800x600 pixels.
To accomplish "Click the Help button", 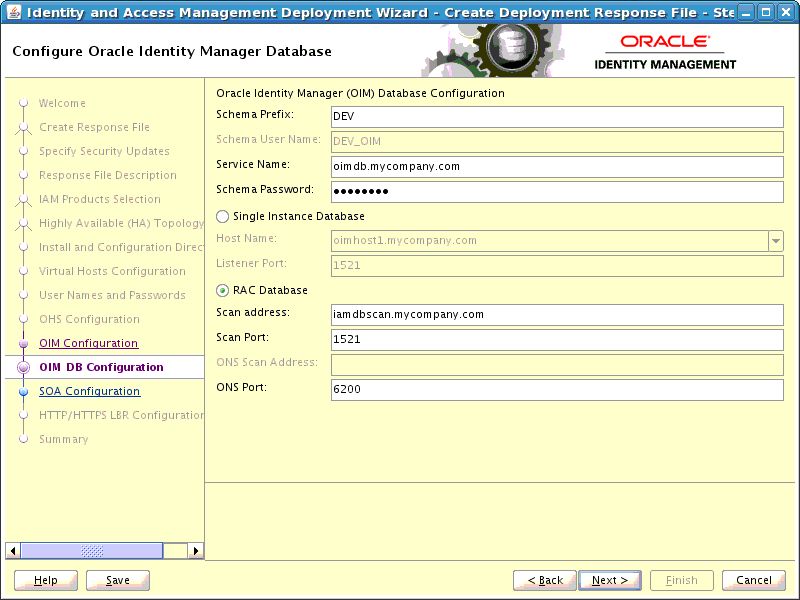I will [46, 580].
